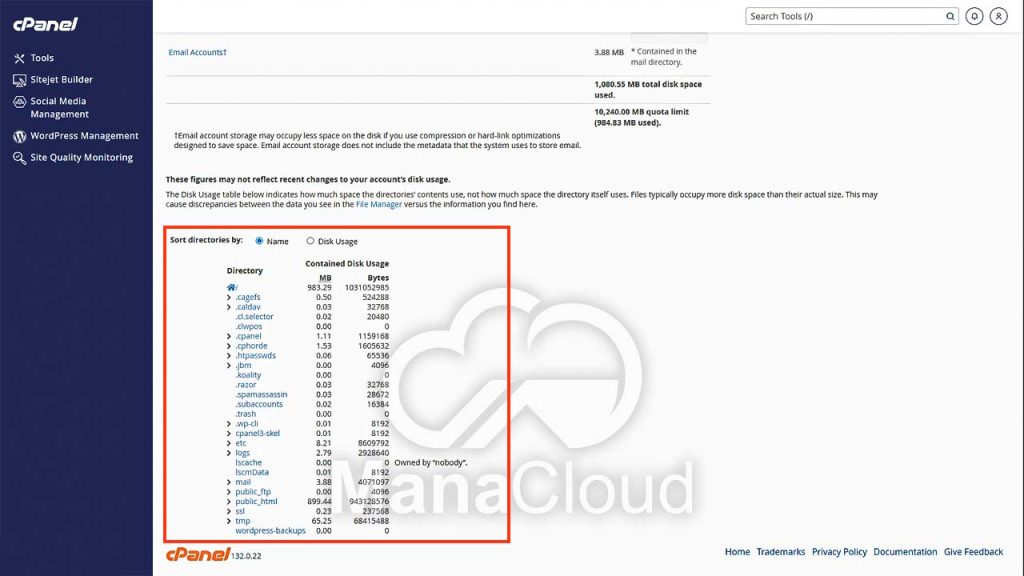Viewport: 1024px width, 576px height.
Task: Expand the tmp directory chevron
Action: pos(229,521)
